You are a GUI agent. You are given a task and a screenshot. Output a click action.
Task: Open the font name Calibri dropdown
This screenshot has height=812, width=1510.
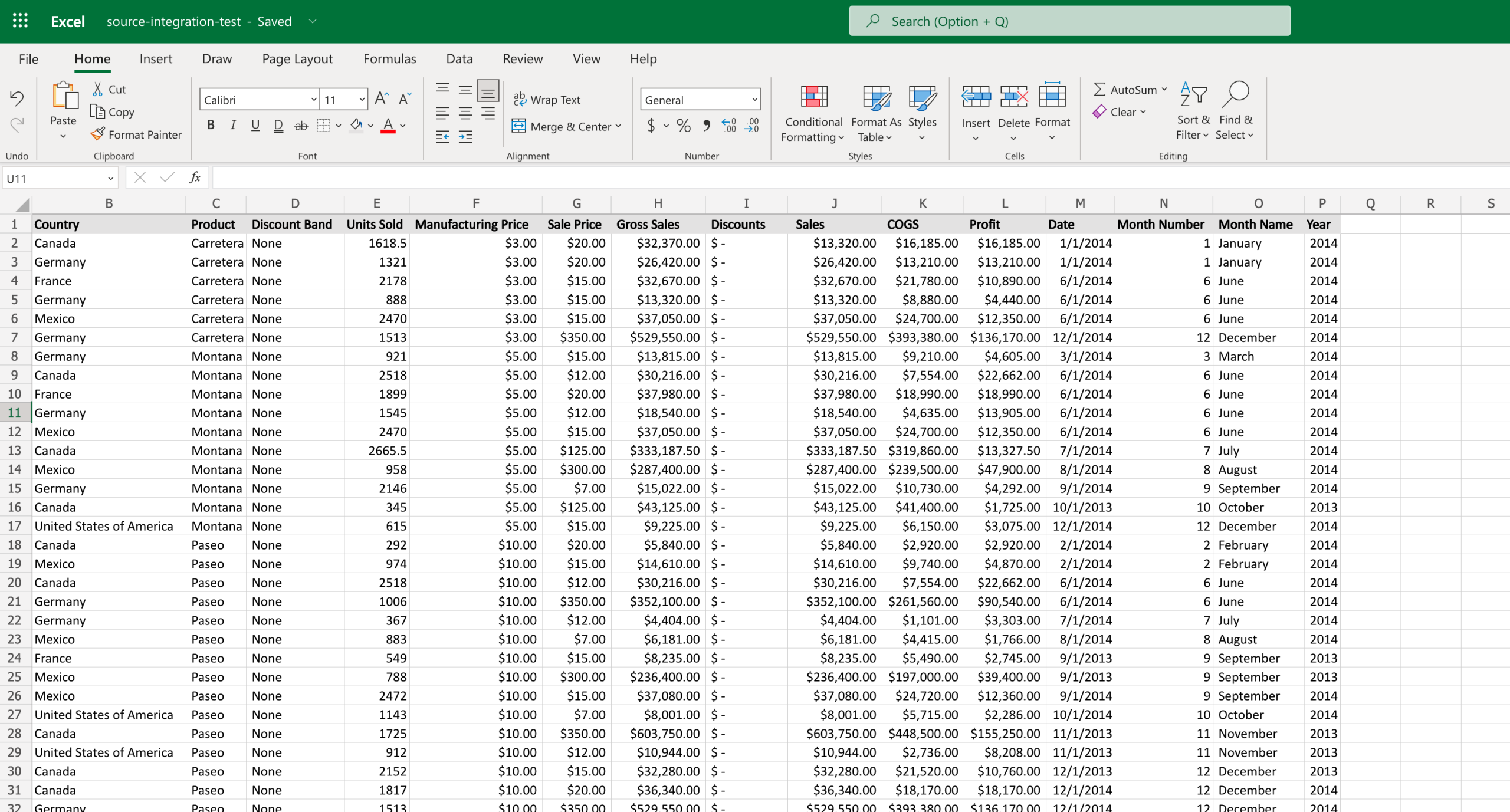(314, 100)
